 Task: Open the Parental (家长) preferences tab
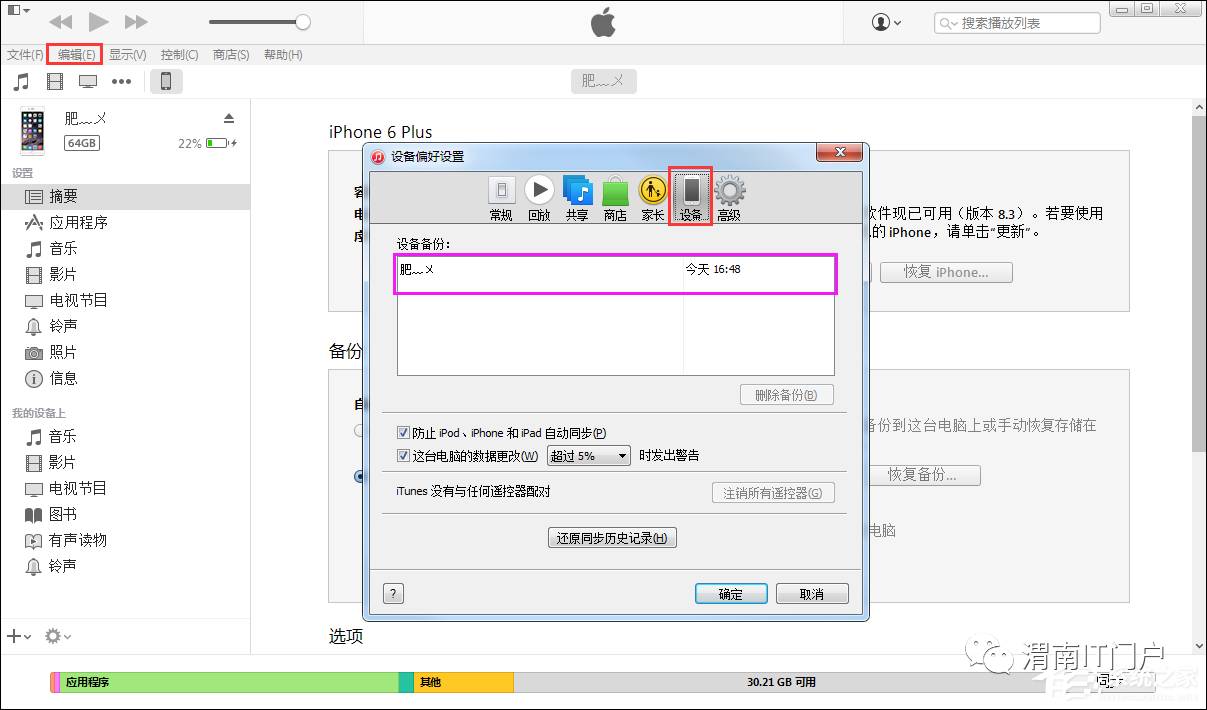coord(653,198)
